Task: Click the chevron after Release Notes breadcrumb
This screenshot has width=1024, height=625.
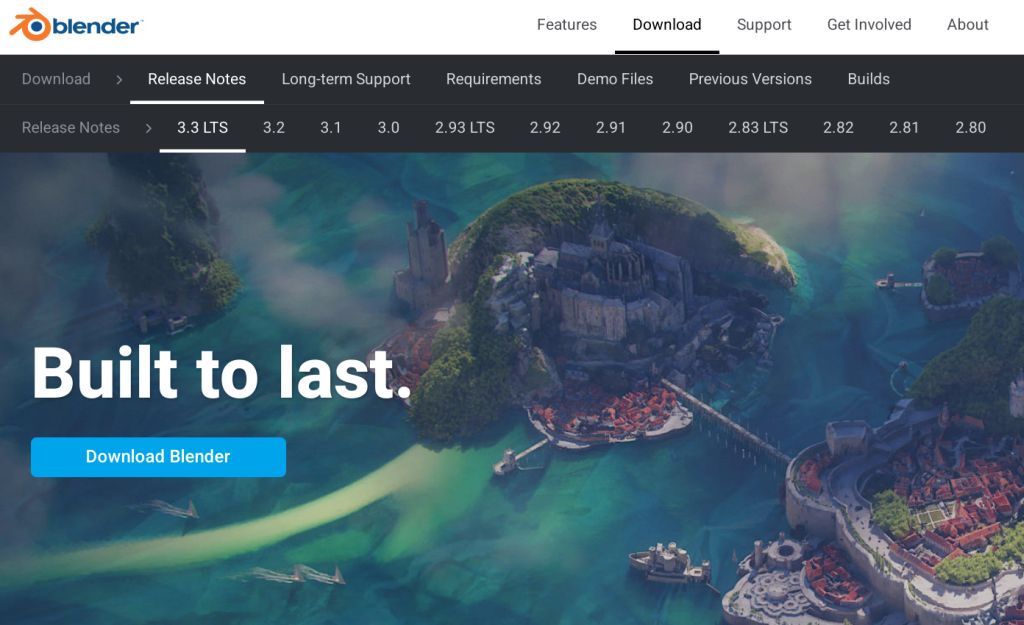Action: (148, 128)
